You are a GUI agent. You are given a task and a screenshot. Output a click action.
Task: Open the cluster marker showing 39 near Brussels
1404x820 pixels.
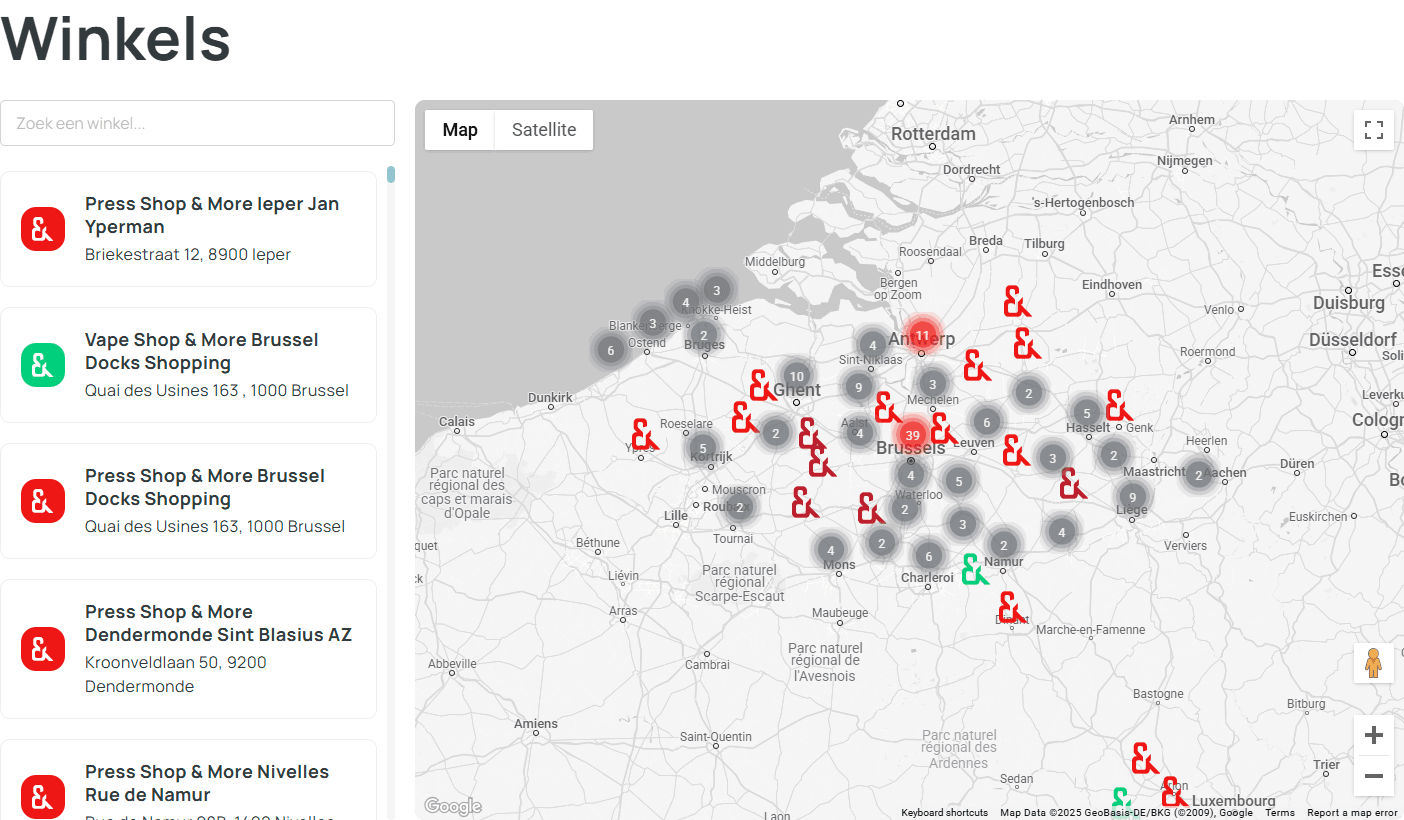pyautogui.click(x=912, y=435)
